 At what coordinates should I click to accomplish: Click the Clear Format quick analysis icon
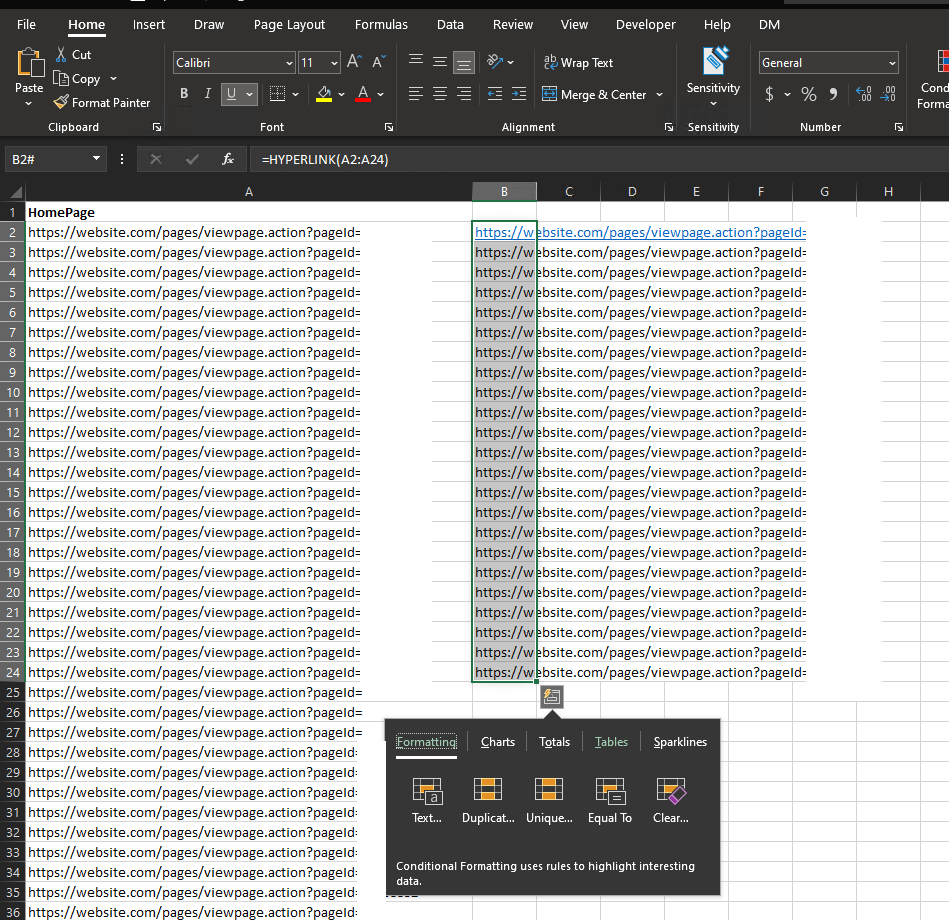coord(670,792)
